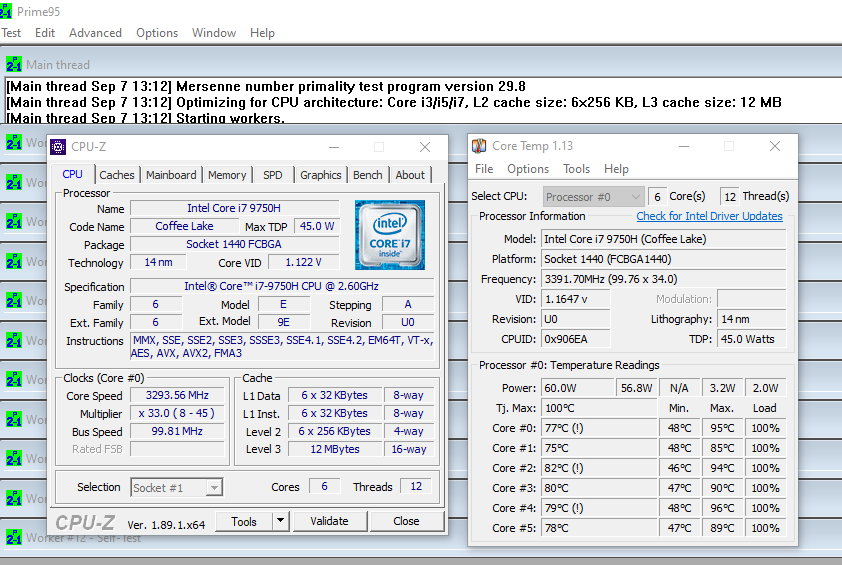
Task: Click the Validate button
Action: coord(329,521)
